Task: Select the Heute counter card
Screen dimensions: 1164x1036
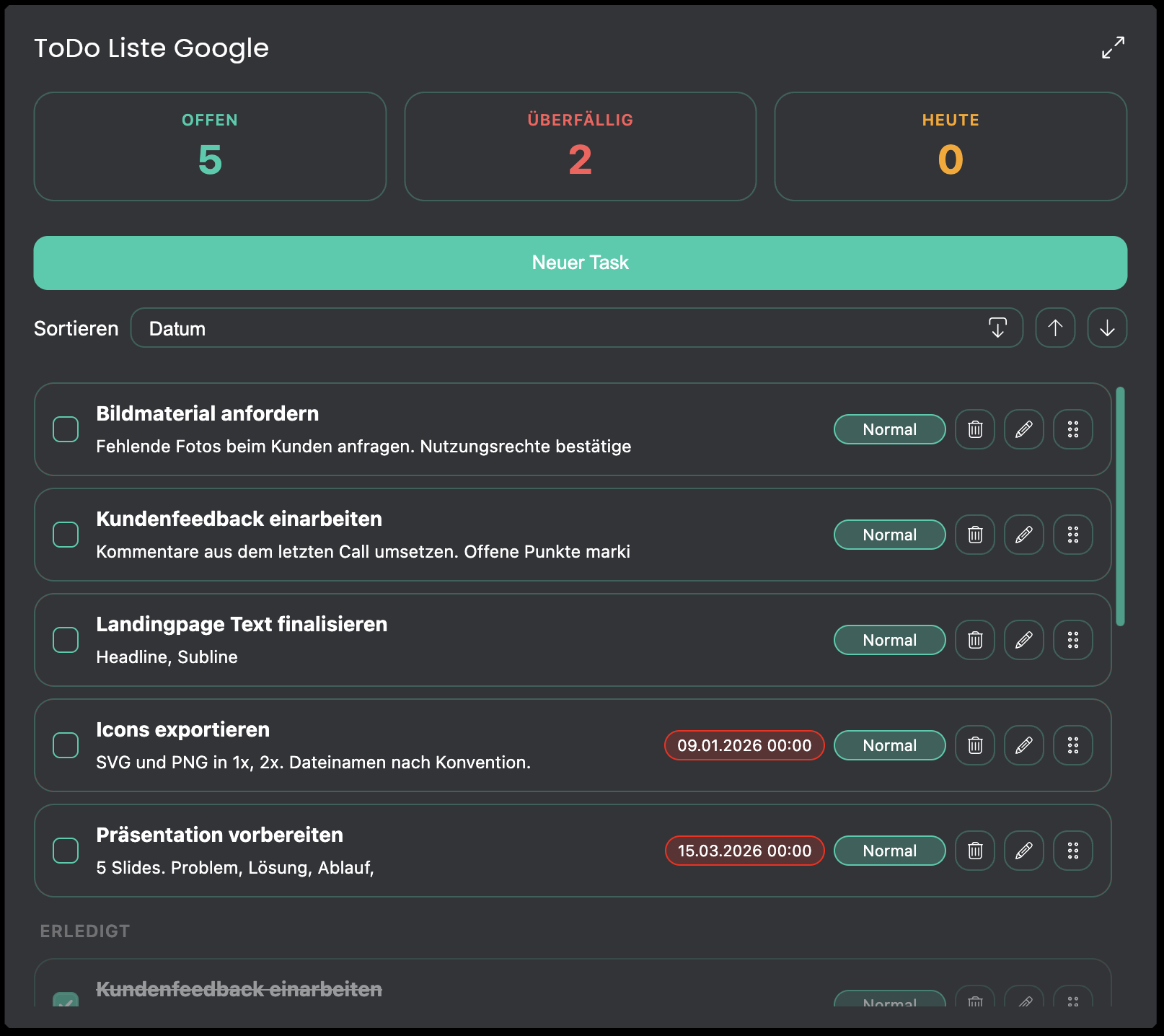Action: click(x=951, y=146)
